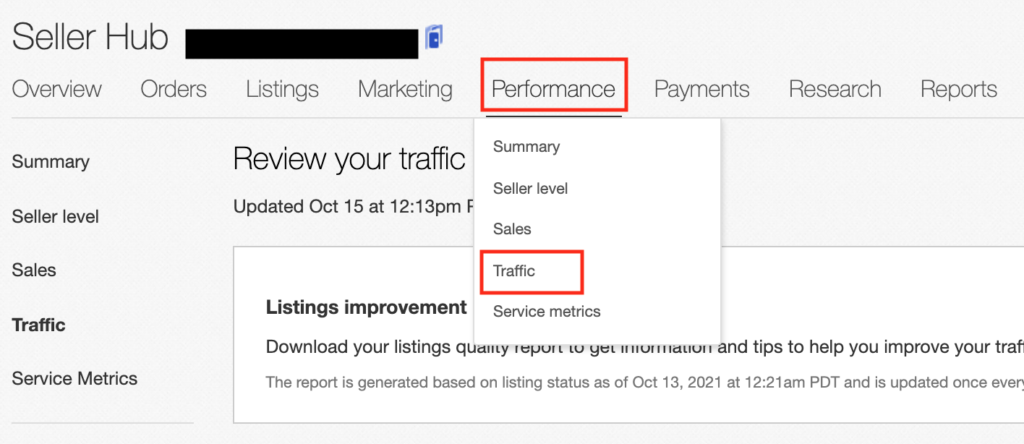
Task: Open Summary in the left sidebar
Action: point(50,162)
